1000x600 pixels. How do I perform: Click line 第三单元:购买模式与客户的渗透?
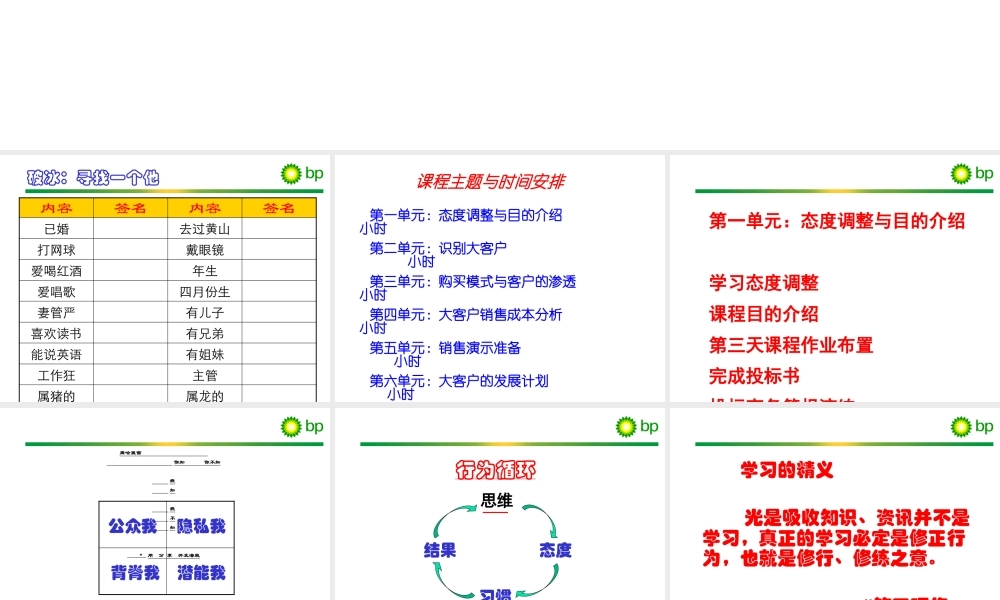point(473,281)
